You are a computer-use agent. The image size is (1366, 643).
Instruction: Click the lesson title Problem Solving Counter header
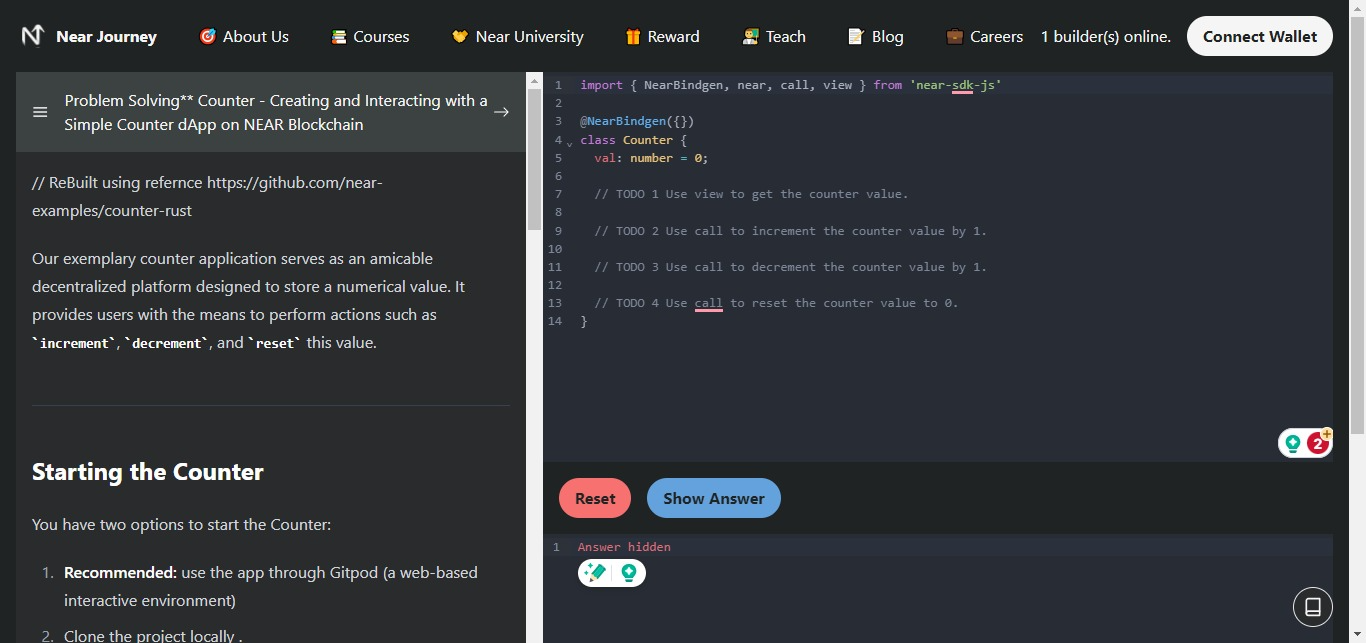click(x=276, y=112)
